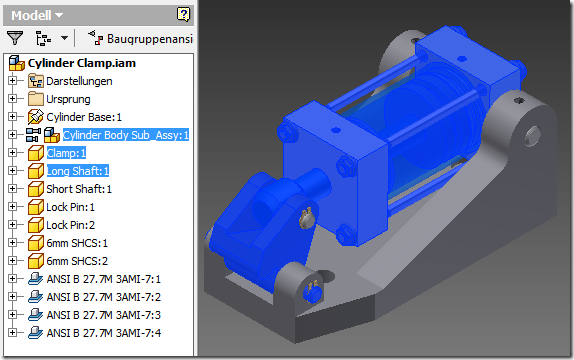Click the Short Shaft:1 cube icon

(x=36, y=189)
